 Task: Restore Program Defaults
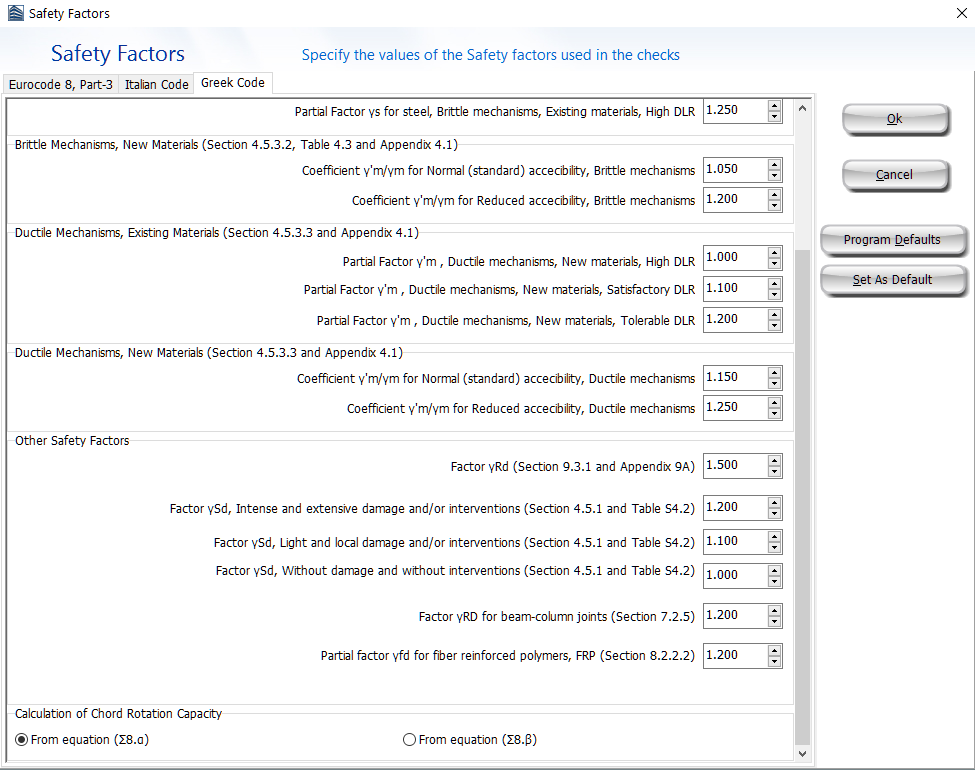point(892,240)
